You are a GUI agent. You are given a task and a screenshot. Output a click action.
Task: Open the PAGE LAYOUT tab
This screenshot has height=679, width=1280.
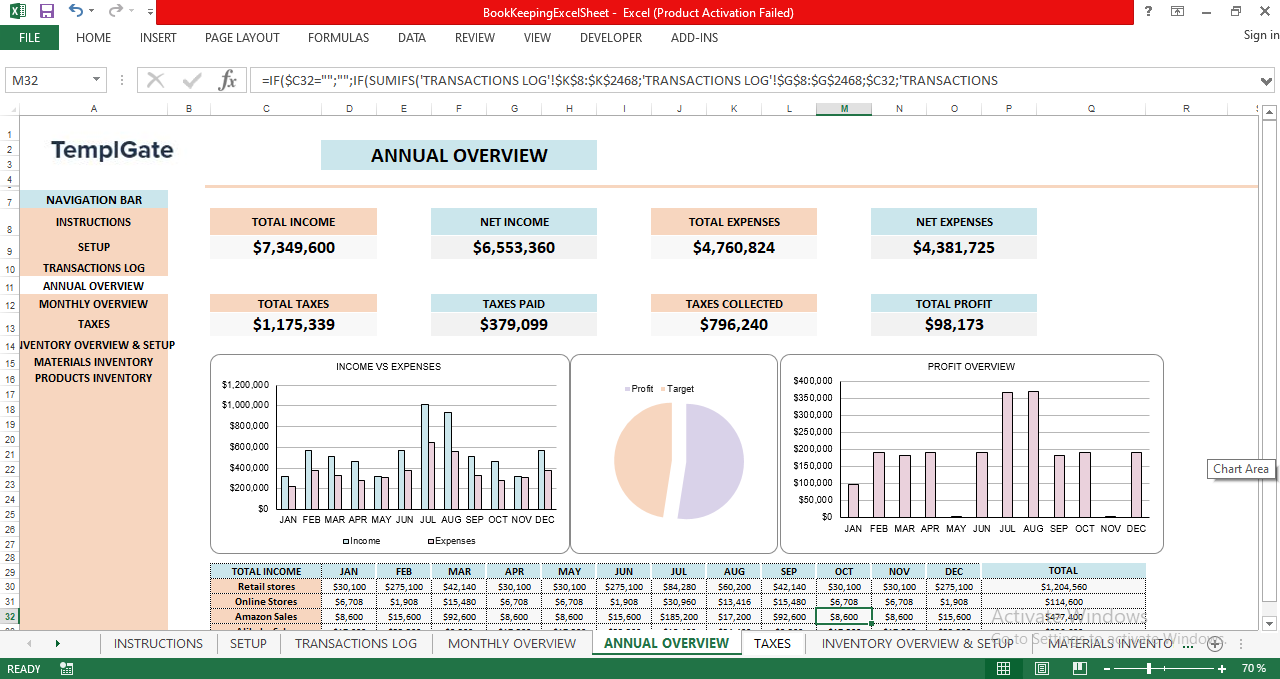point(242,38)
